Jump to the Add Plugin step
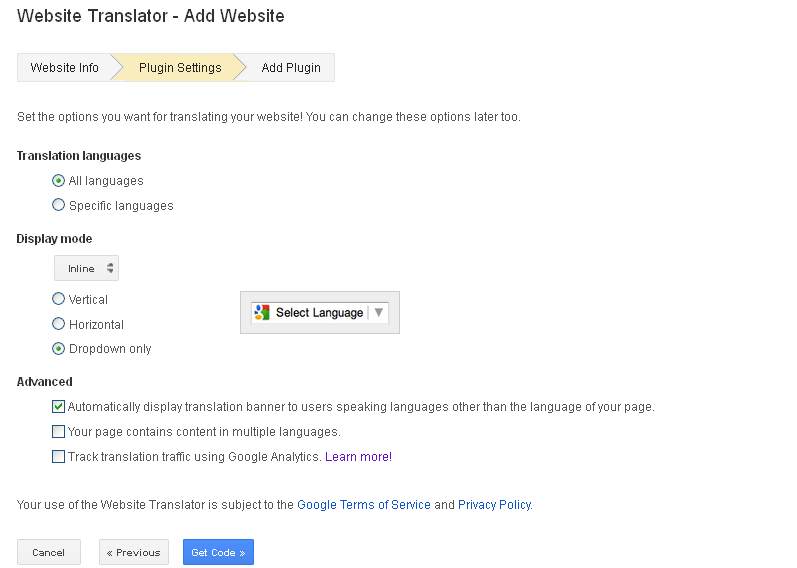The height and width of the screenshot is (568, 797). 291,68
